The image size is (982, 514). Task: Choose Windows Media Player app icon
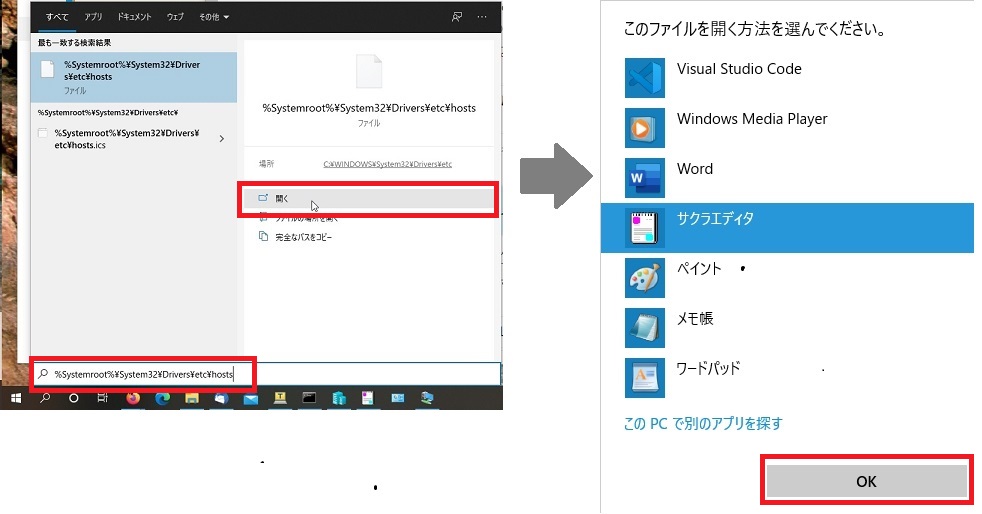[x=644, y=128]
